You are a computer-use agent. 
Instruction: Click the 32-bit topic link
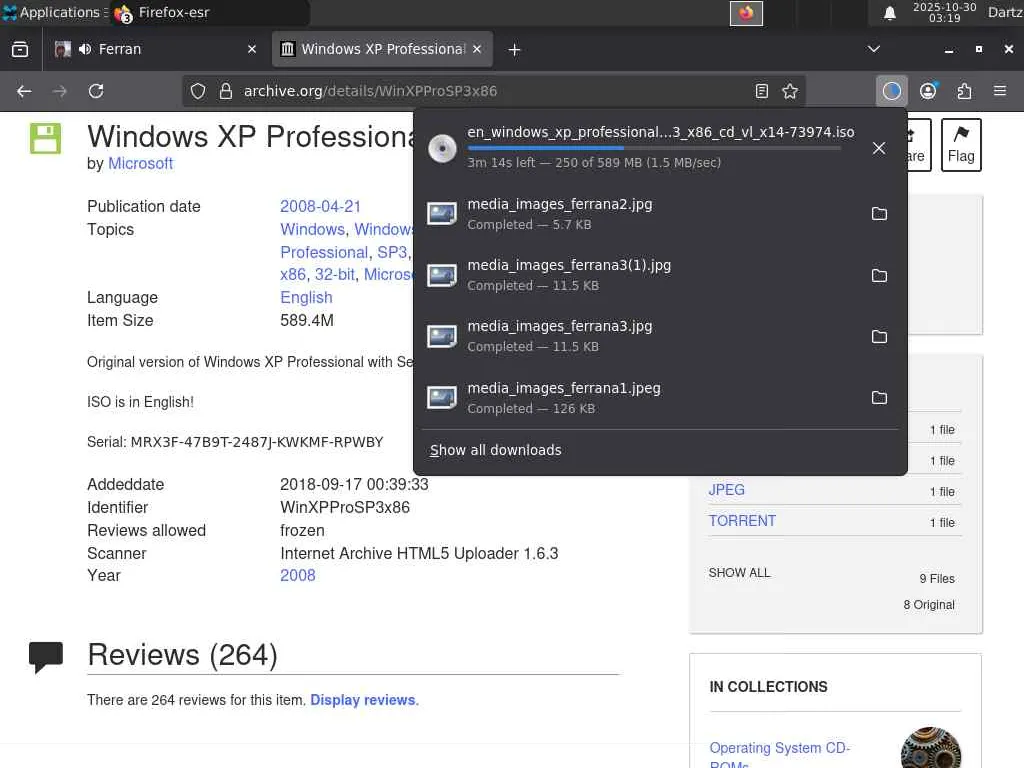pos(334,274)
